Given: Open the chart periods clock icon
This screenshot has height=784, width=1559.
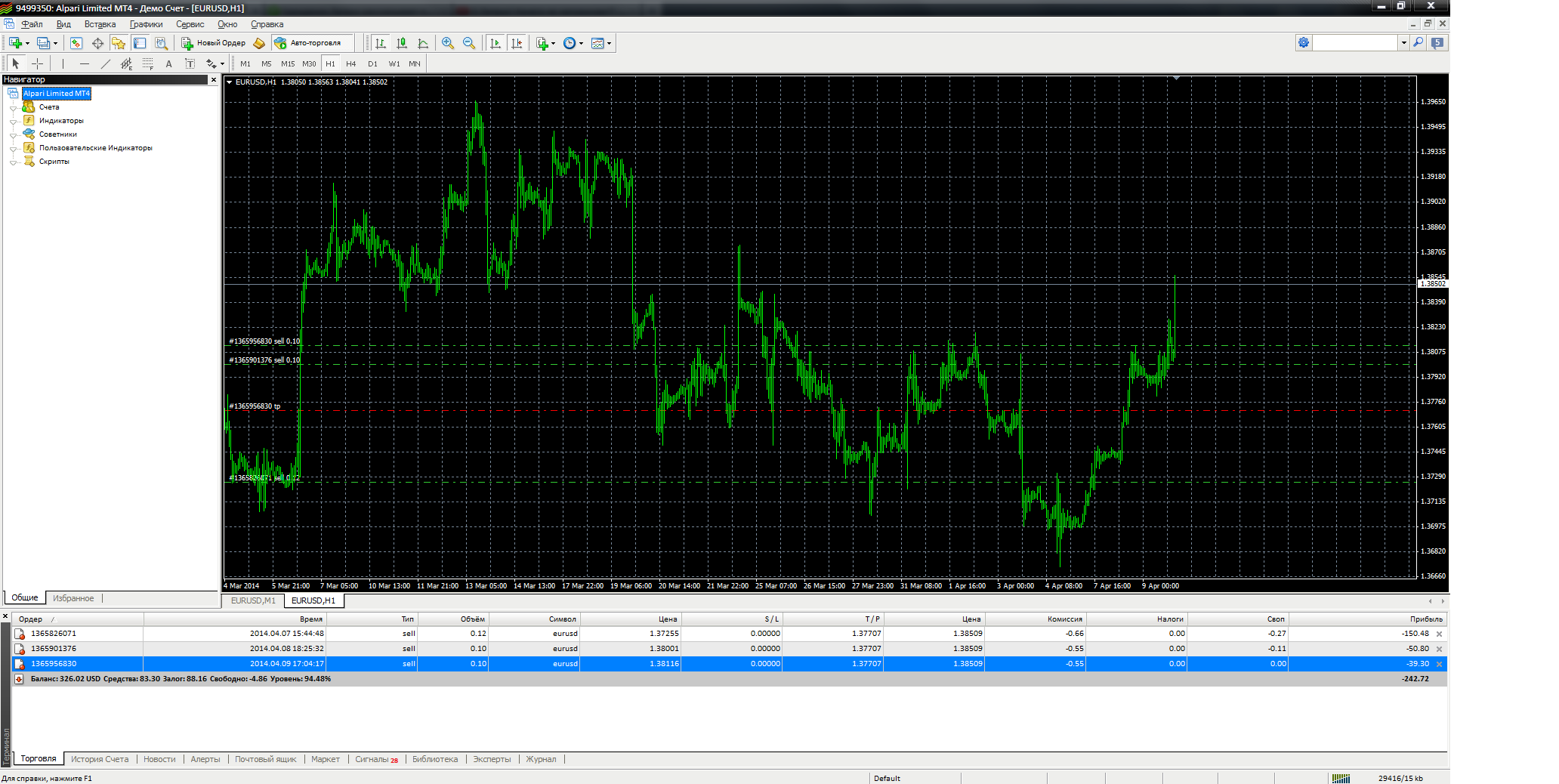Looking at the screenshot, I should coord(570,43).
